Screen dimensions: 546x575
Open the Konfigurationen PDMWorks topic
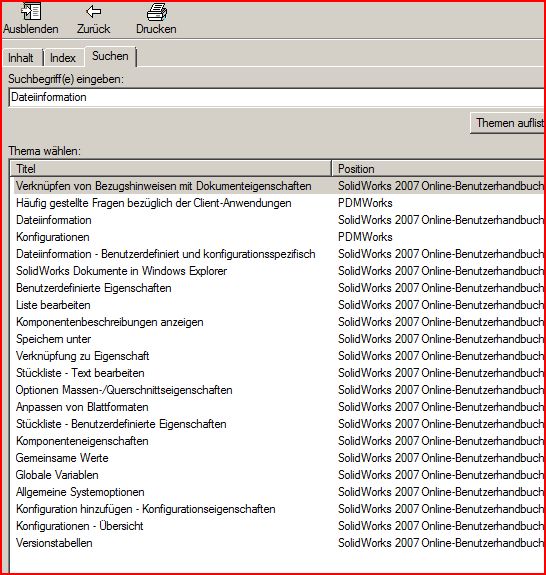point(53,237)
